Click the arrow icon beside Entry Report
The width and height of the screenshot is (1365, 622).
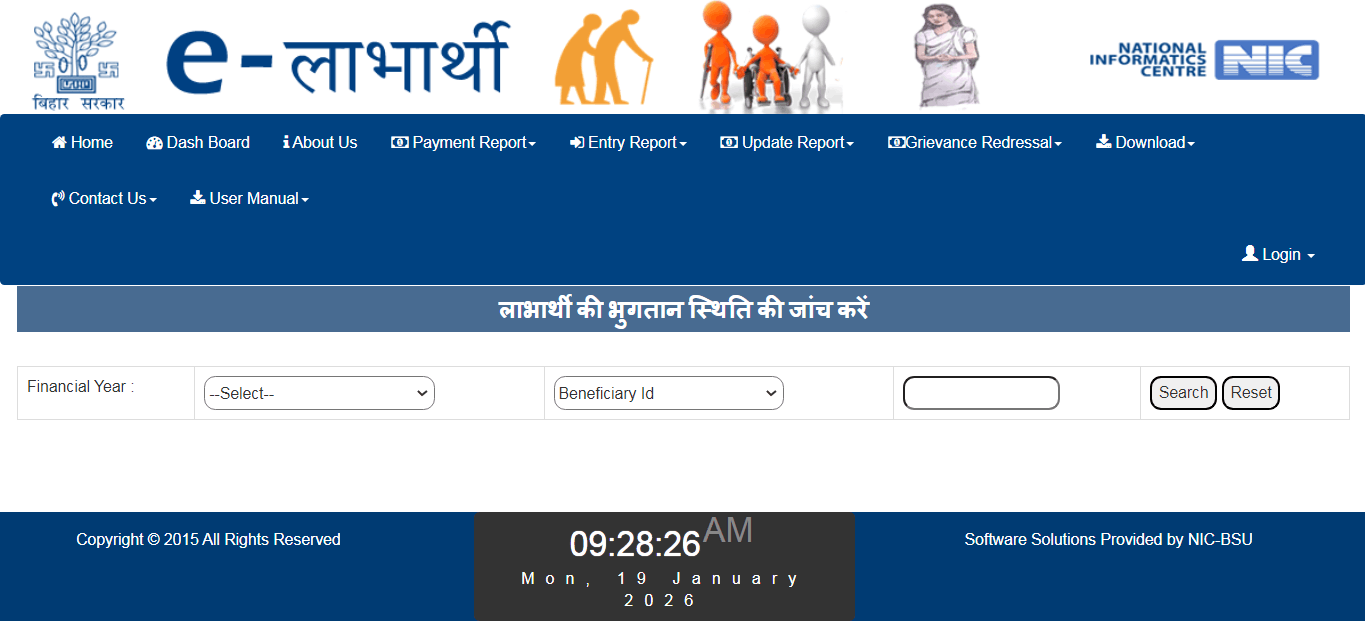(x=575, y=142)
